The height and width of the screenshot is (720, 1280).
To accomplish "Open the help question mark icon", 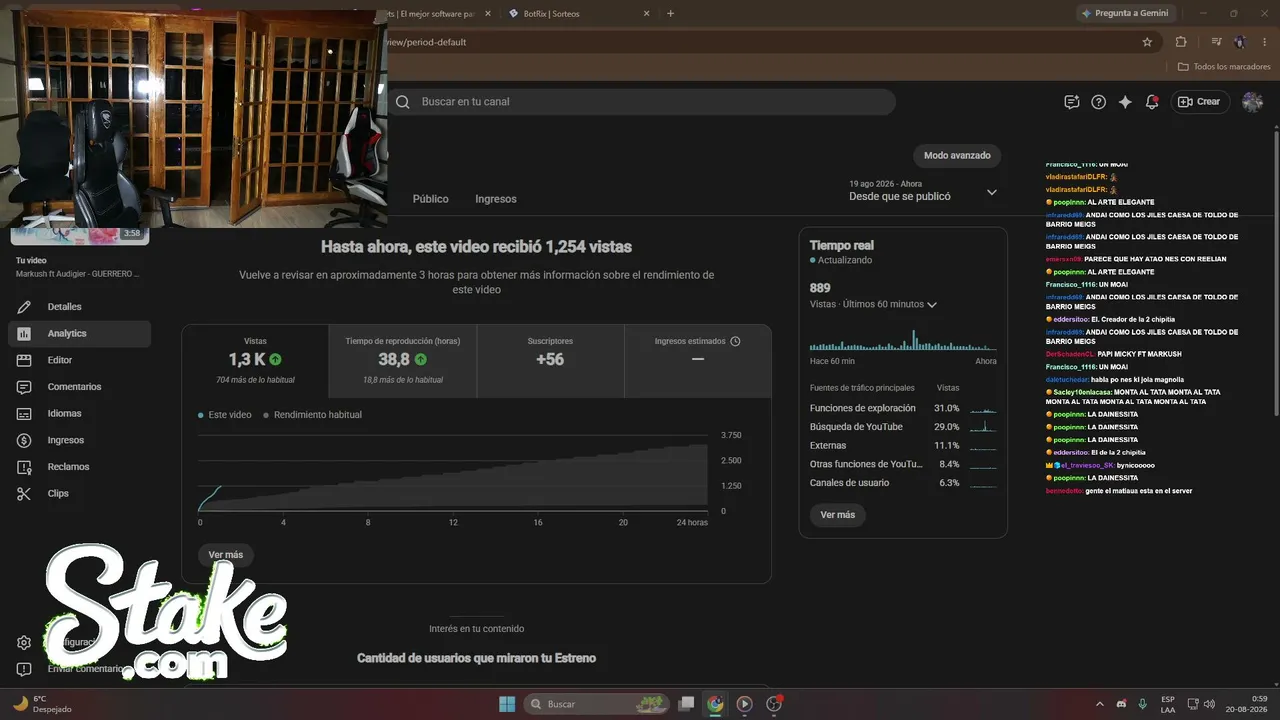I will coord(1099,102).
